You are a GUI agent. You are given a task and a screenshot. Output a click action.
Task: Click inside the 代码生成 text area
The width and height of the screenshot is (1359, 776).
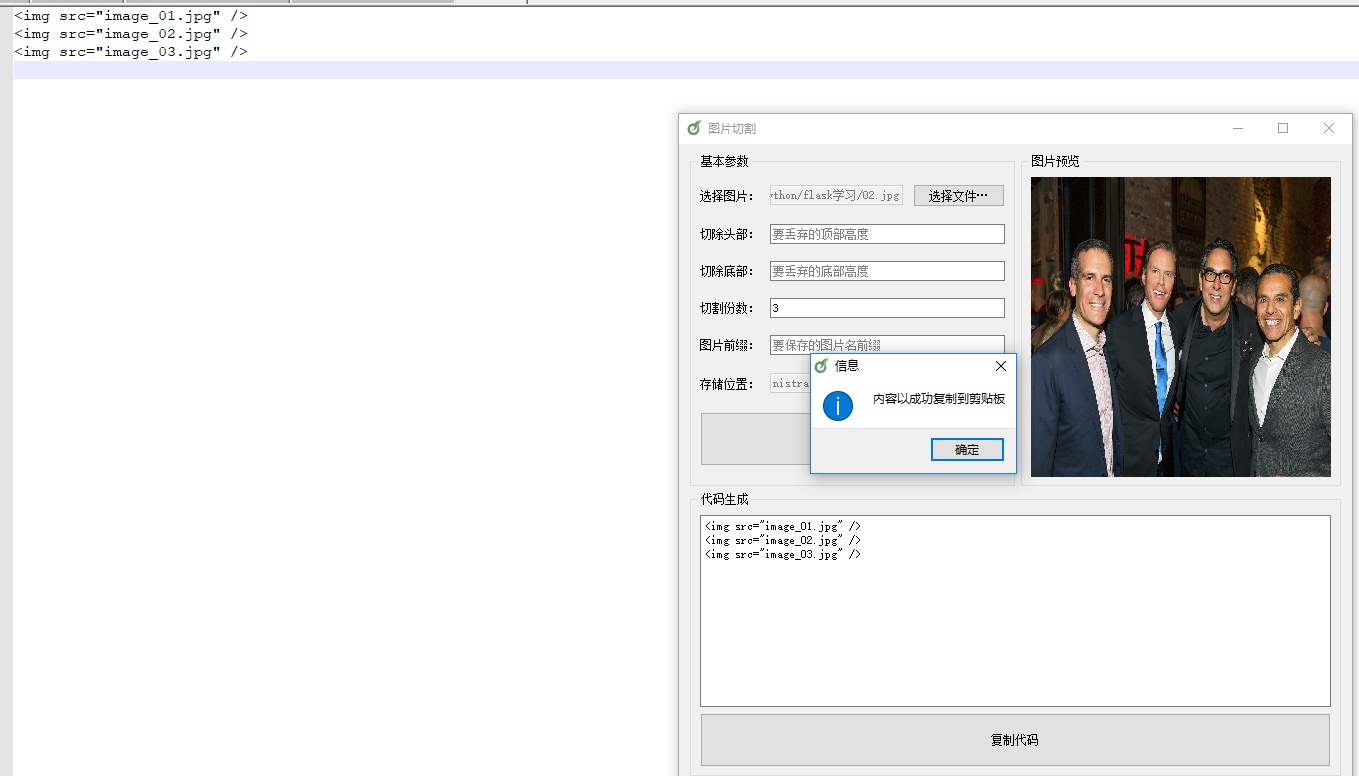(x=1014, y=630)
